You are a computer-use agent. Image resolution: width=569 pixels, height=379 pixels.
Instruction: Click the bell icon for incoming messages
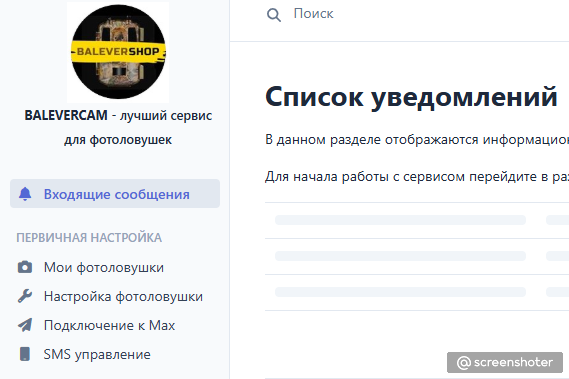tap(25, 194)
